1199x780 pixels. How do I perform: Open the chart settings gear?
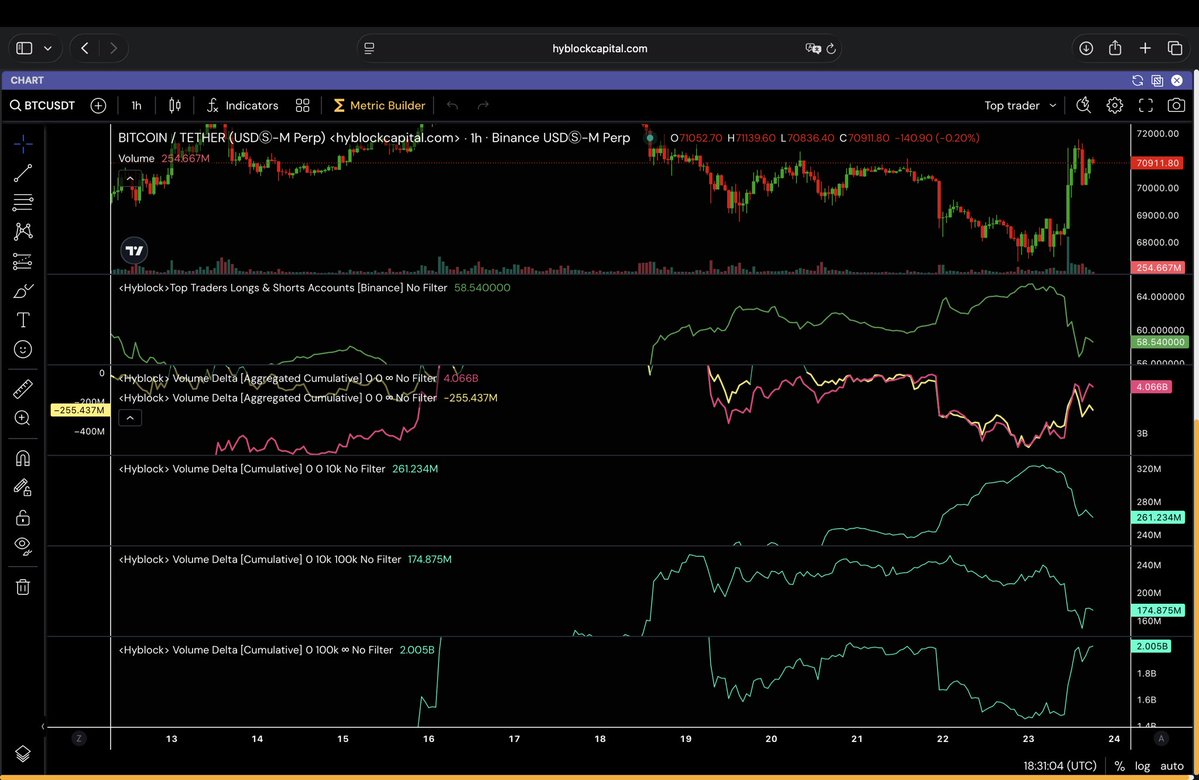click(1115, 106)
